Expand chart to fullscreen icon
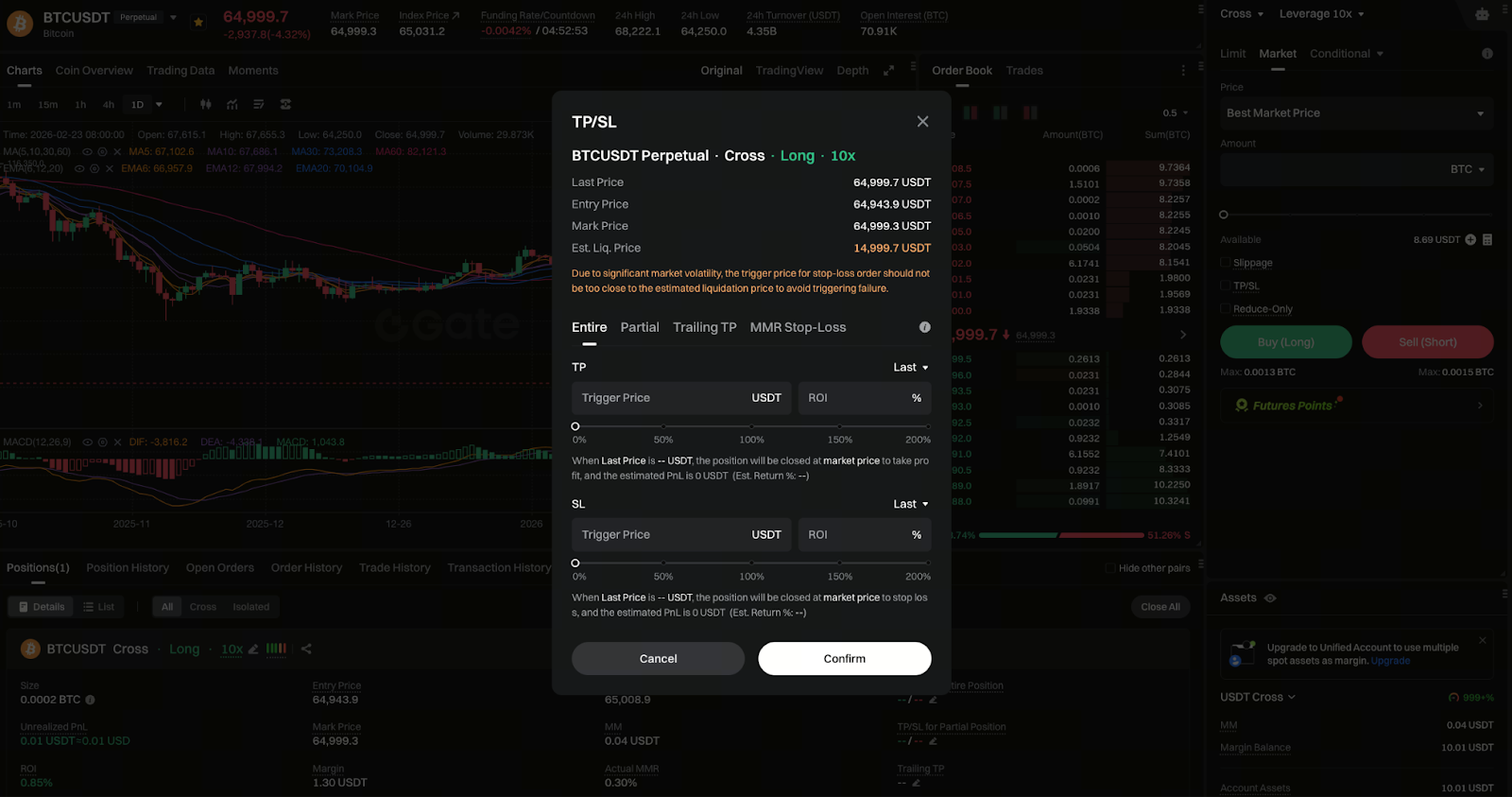 click(x=888, y=71)
